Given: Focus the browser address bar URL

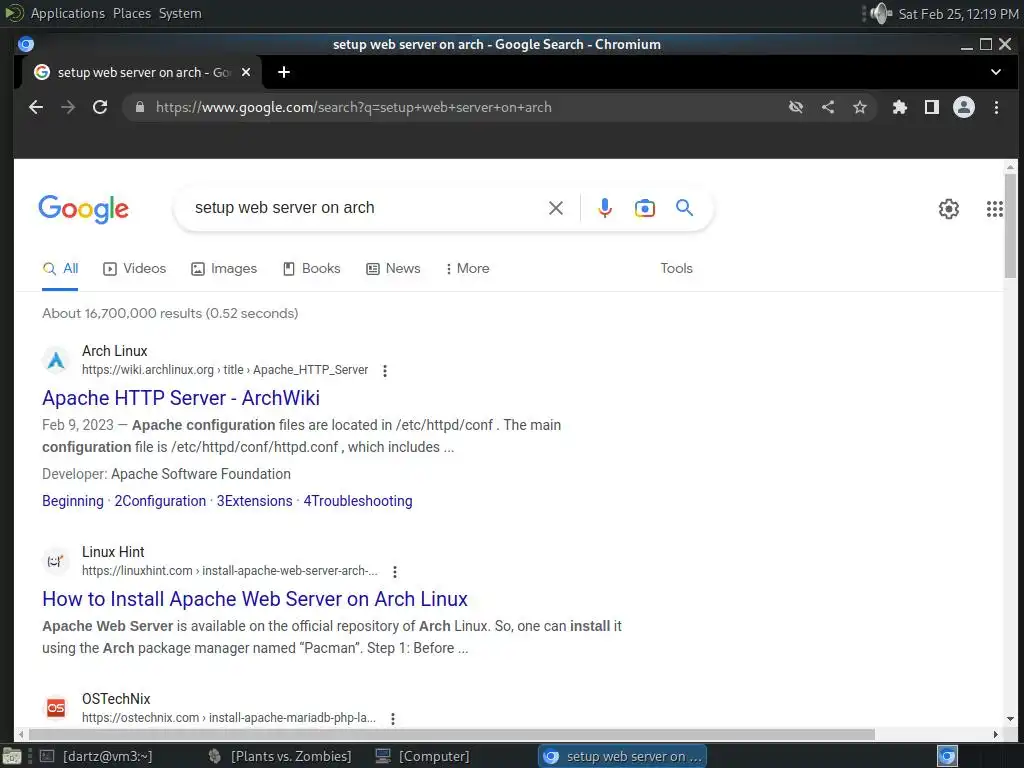Looking at the screenshot, I should [353, 107].
